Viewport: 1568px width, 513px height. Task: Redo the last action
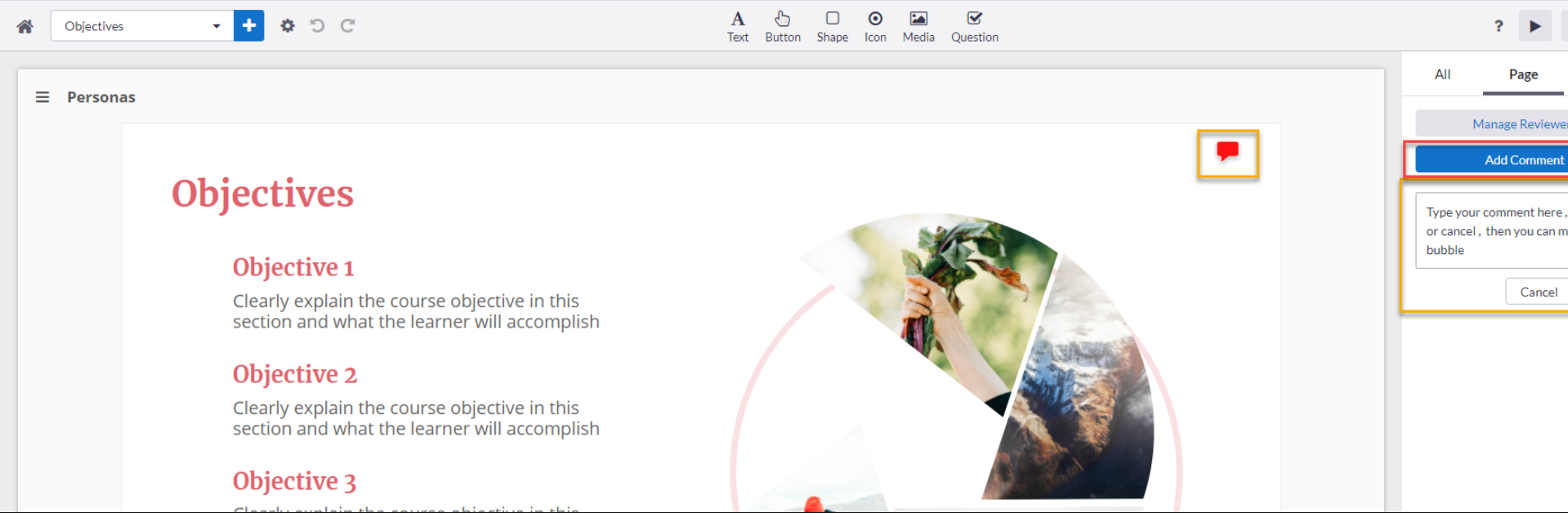coord(347,25)
